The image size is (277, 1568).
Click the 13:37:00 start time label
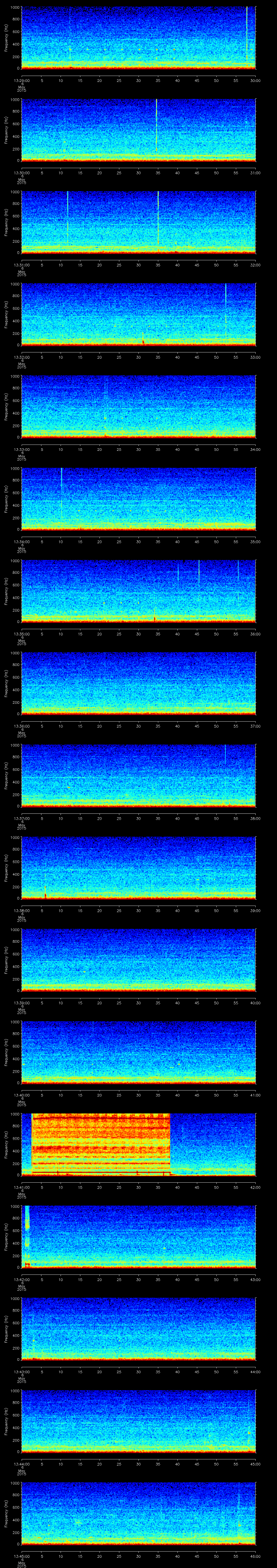coord(21,818)
